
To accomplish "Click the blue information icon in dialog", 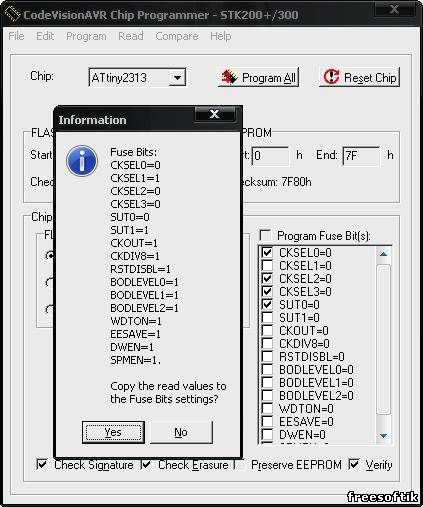I will 82,161.
